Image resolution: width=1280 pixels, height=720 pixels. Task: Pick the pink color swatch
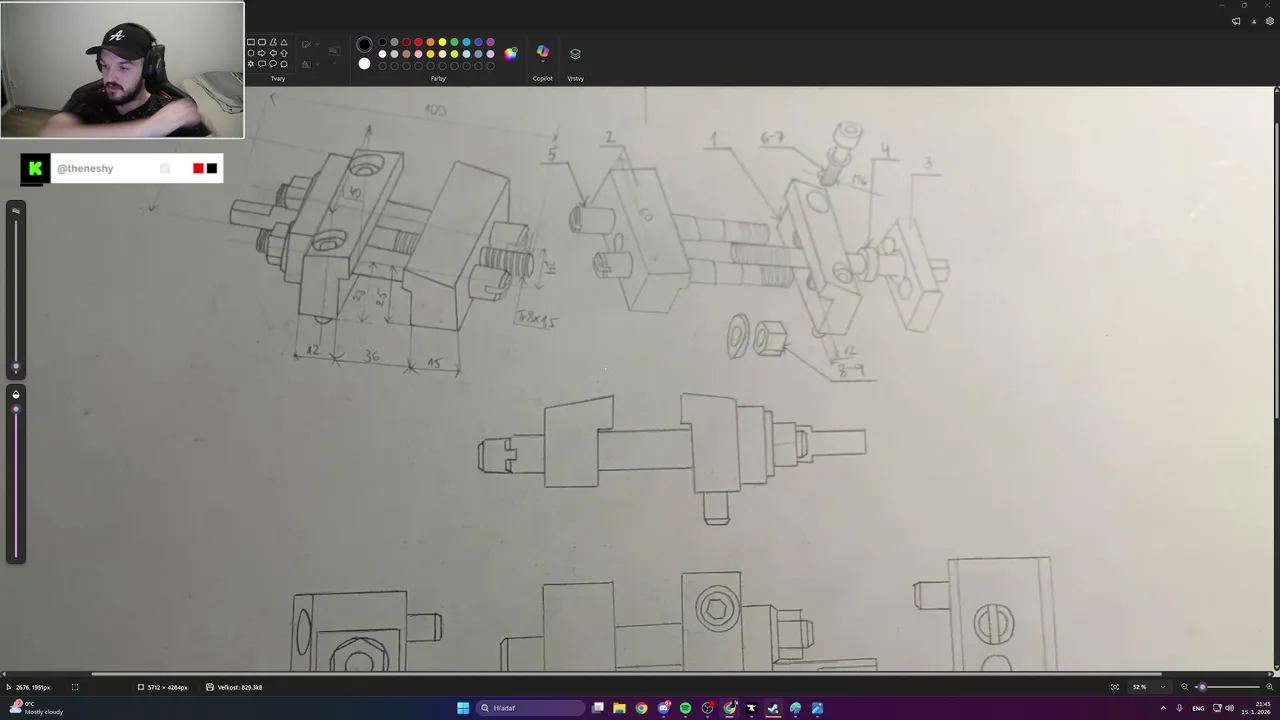click(419, 54)
